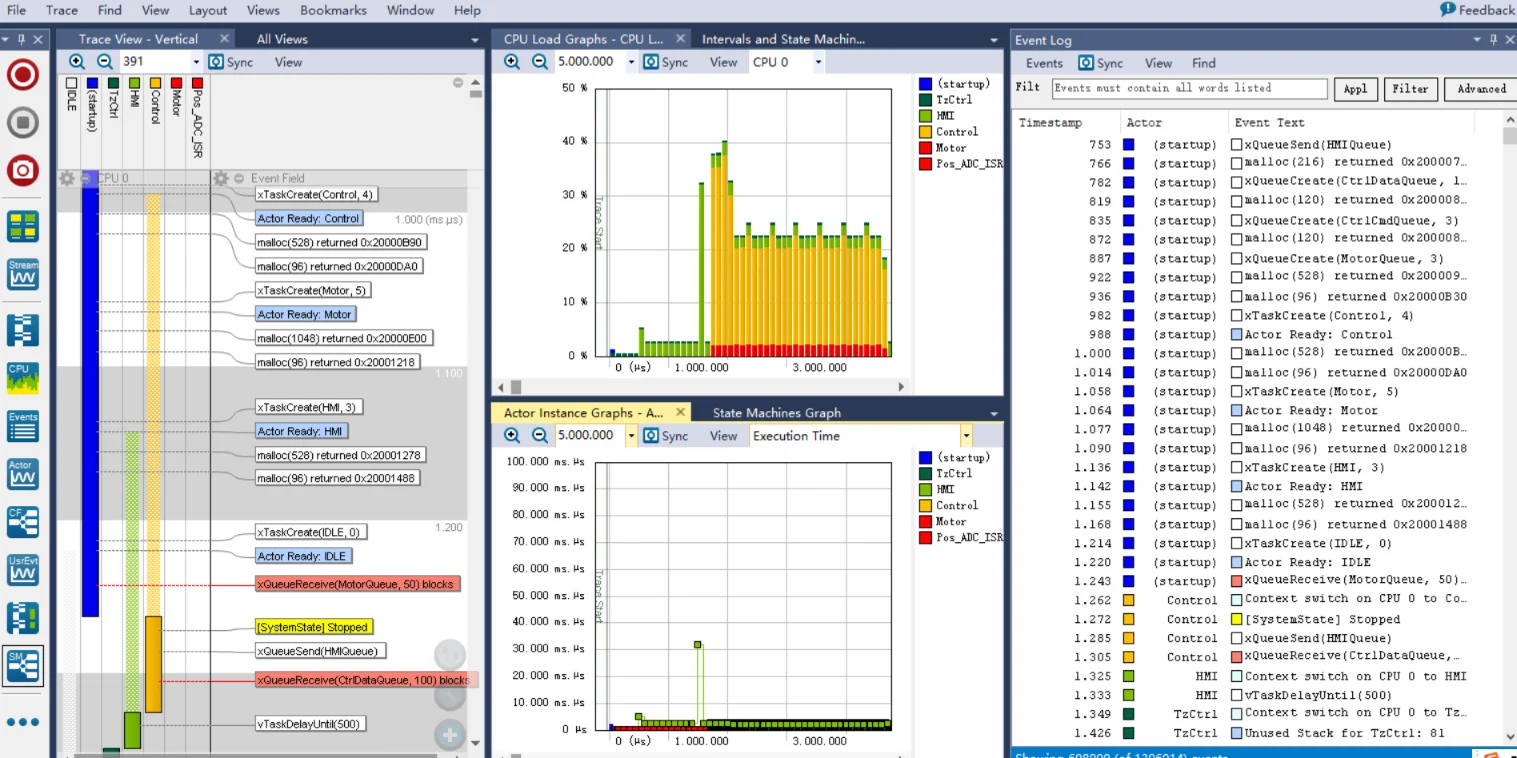Expand the Execution Time dropdown
This screenshot has height=758, width=1517.
click(965, 436)
